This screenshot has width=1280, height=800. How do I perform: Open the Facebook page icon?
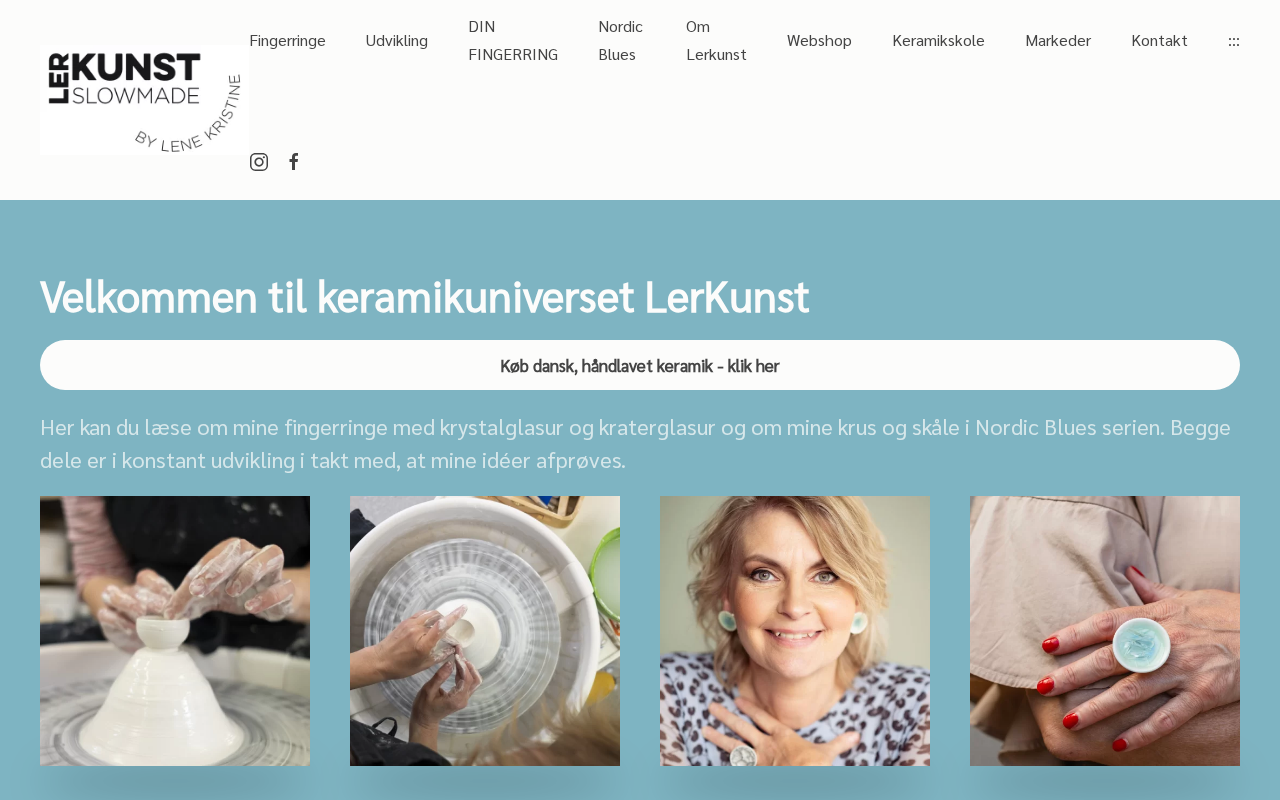click(x=294, y=162)
